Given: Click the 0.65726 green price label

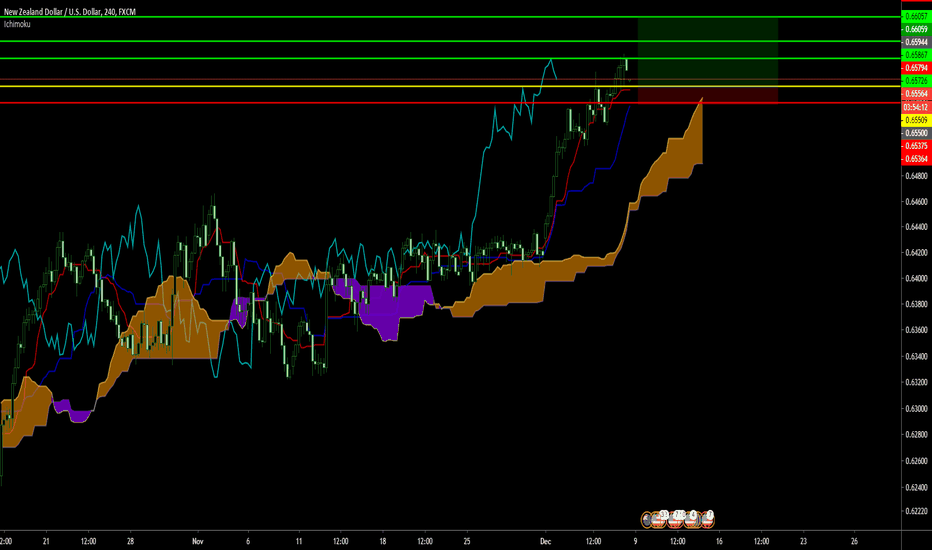Looking at the screenshot, I should point(916,80).
